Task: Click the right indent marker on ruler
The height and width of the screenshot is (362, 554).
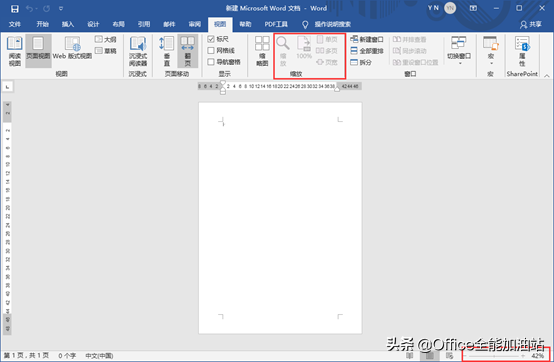Action: pos(337,89)
